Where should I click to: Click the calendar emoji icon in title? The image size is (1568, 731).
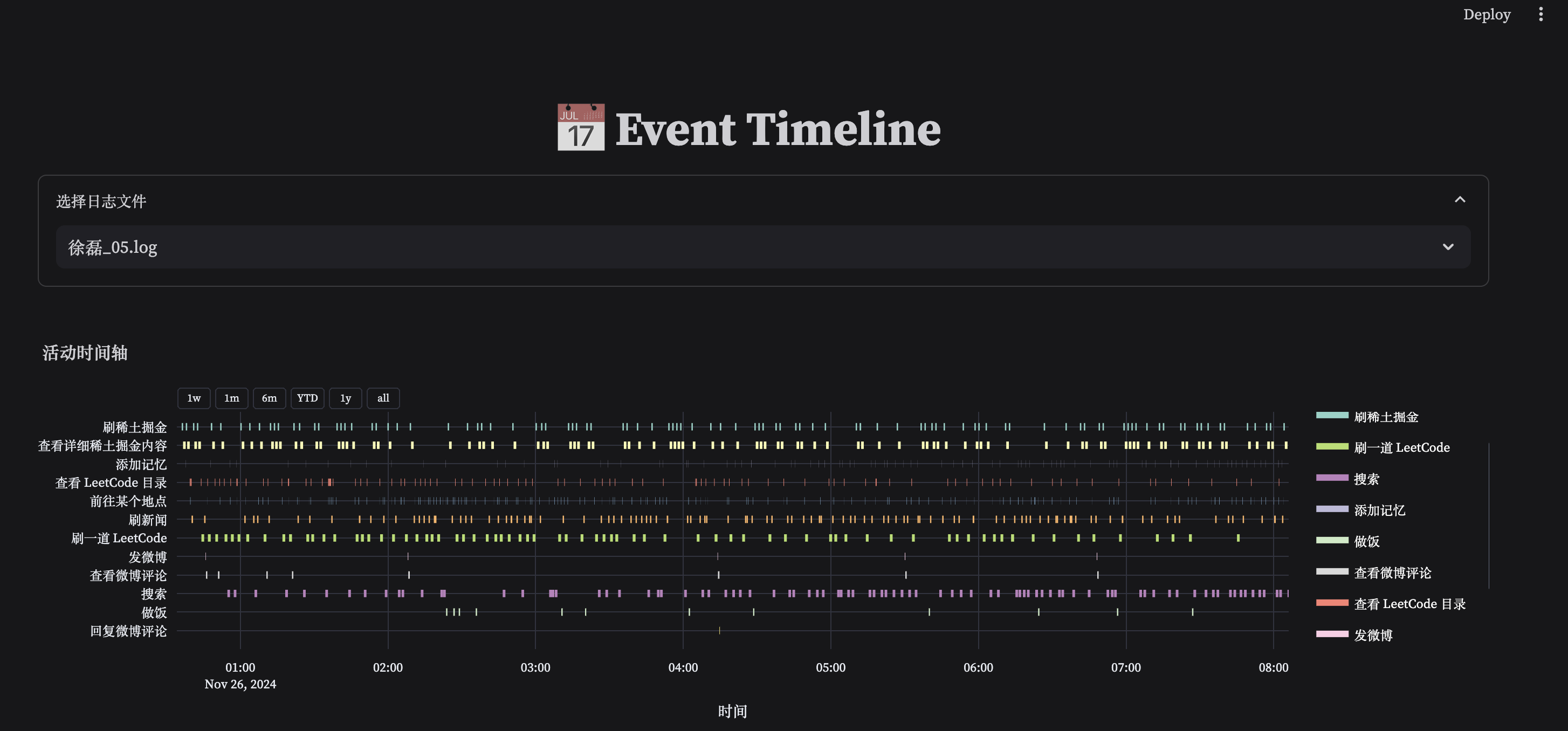(581, 127)
